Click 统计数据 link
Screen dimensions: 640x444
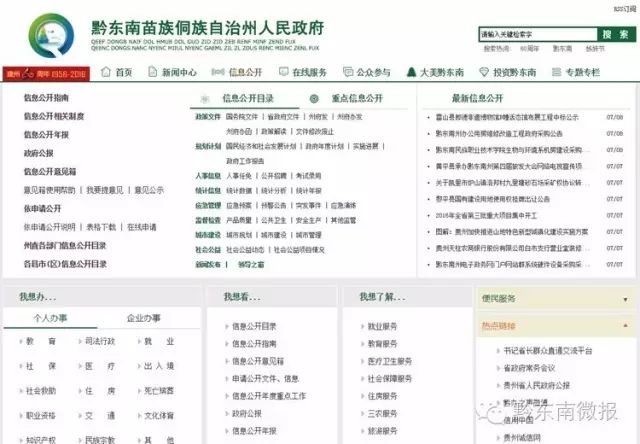click(239, 191)
